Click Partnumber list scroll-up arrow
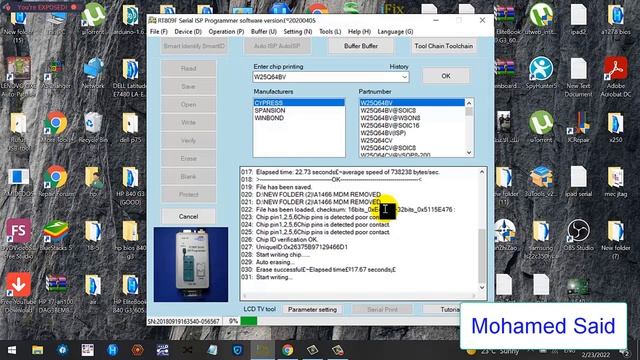 (469, 102)
